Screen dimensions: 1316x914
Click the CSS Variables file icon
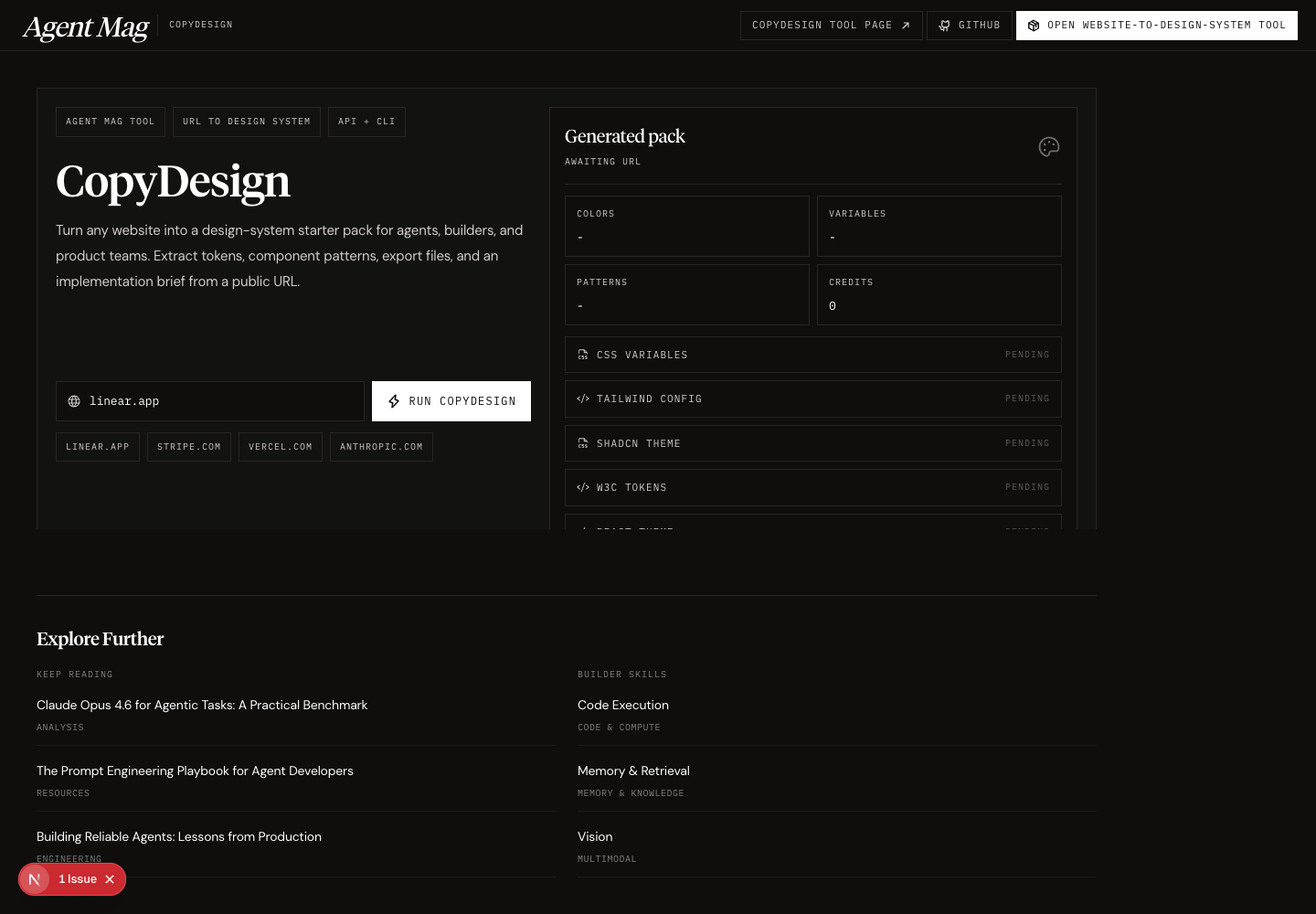click(x=583, y=355)
